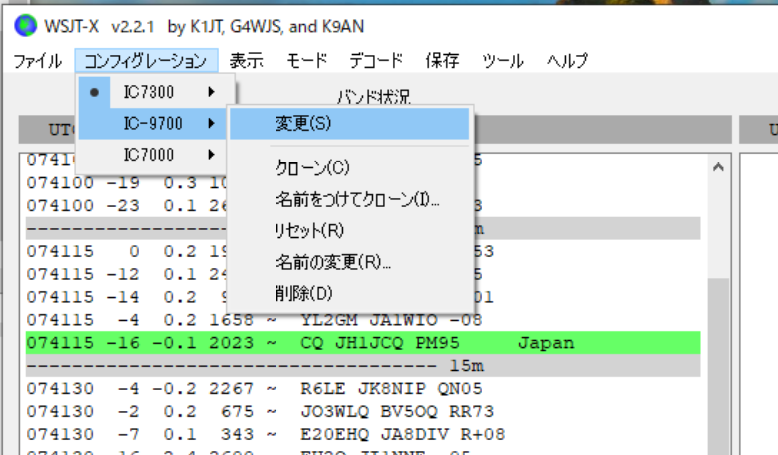The width and height of the screenshot is (778, 455).
Task: Choose 名前をつけてクローン(I)... option
Action: [x=349, y=199]
